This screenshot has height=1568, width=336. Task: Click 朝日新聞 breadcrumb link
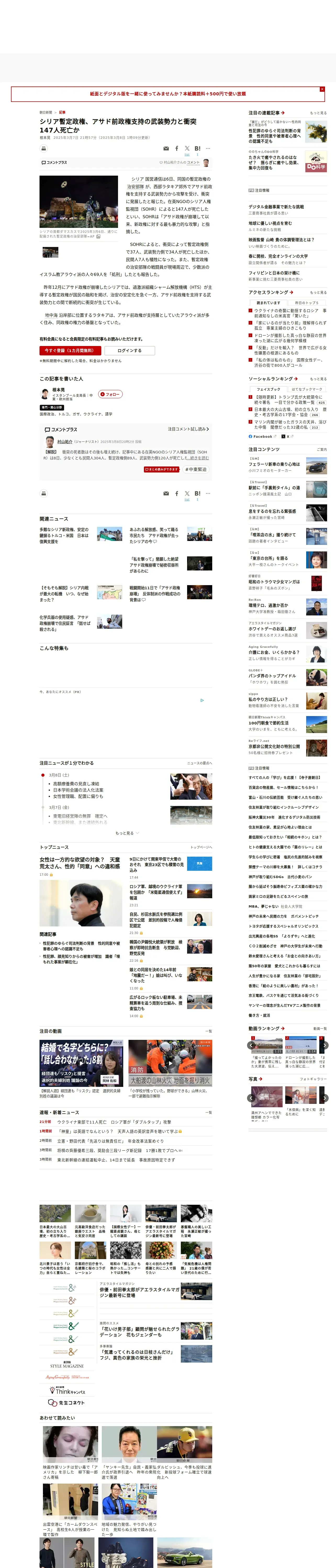click(x=46, y=113)
